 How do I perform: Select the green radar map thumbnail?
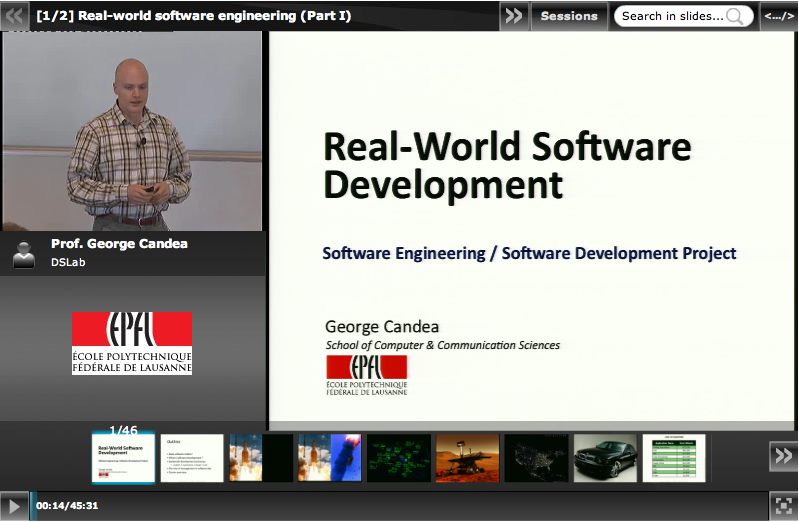[x=399, y=458]
